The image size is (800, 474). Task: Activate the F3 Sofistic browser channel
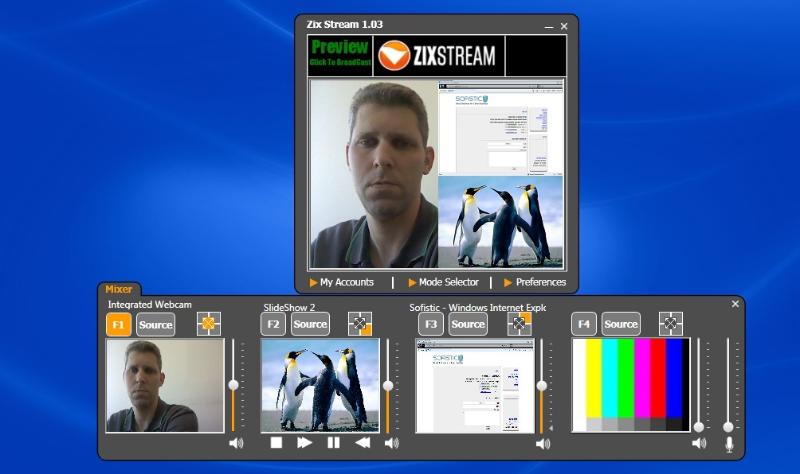[x=431, y=324]
